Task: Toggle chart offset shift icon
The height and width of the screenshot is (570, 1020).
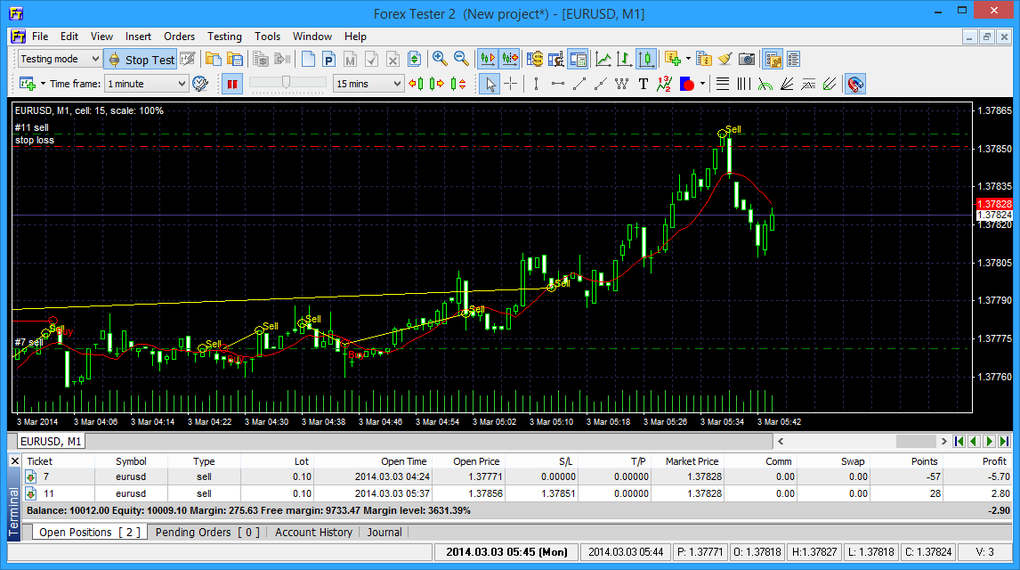Action: click(509, 59)
